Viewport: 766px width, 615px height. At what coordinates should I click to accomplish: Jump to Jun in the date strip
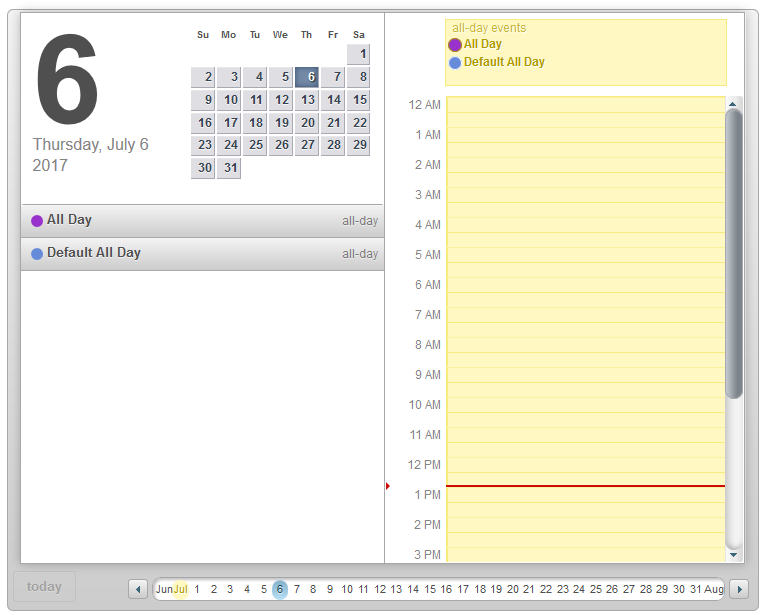point(164,589)
